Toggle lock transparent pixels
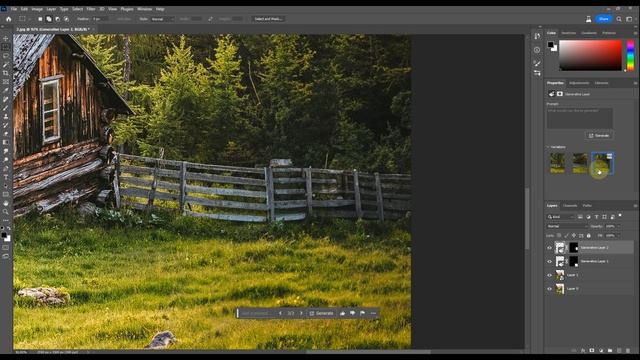This screenshot has height=360, width=640. tap(559, 236)
